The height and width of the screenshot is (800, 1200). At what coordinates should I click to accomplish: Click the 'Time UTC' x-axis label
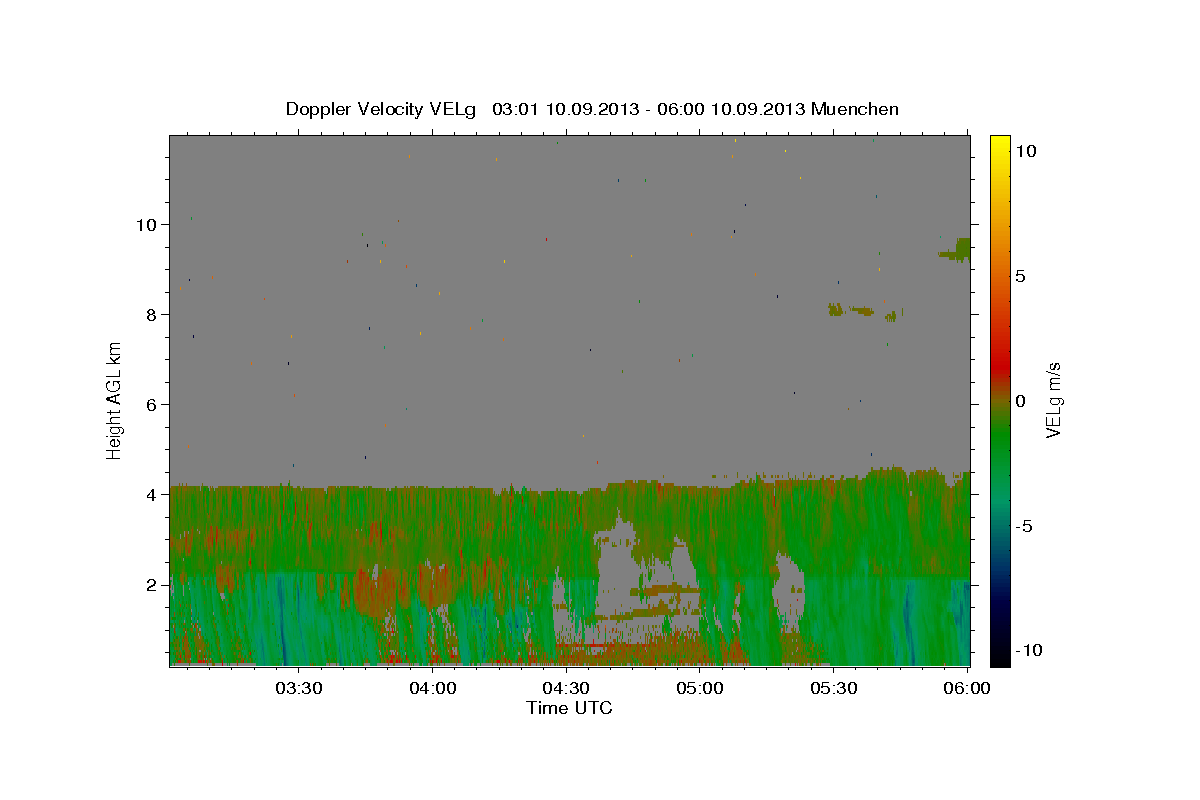(x=569, y=708)
